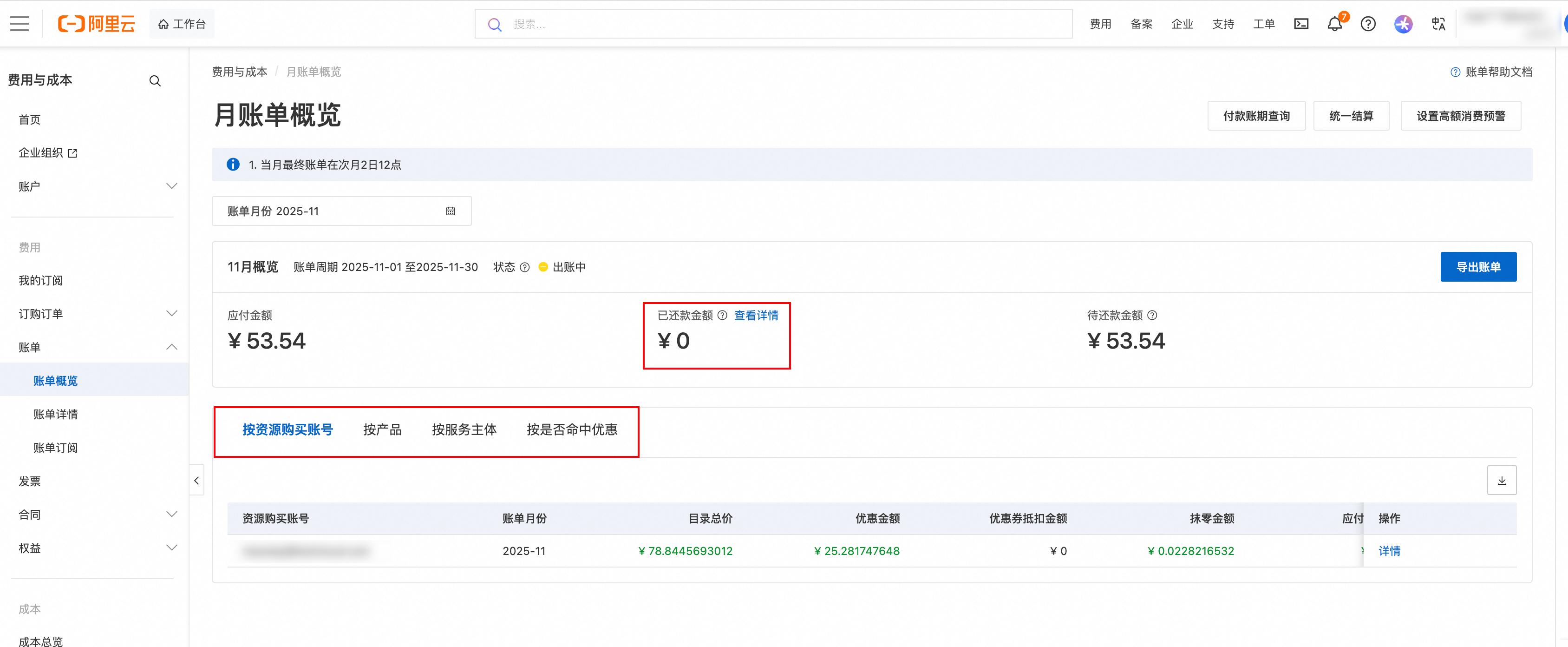Download the table with the download icon
This screenshot has height=647, width=1568.
[1502, 481]
